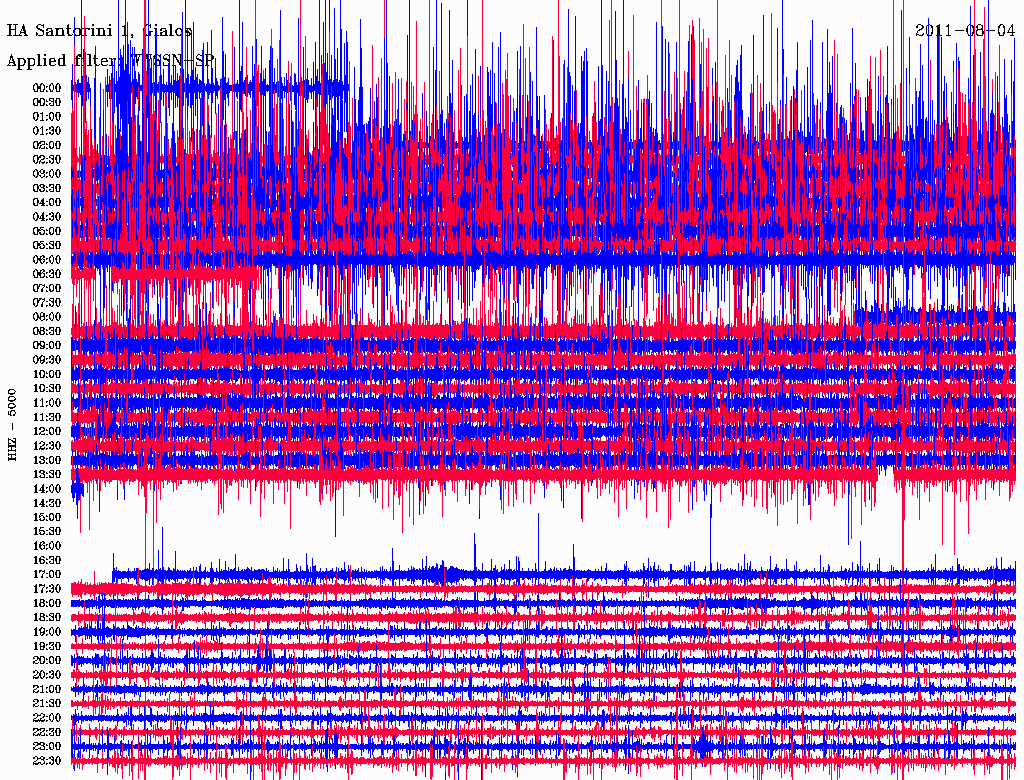Click the date label 2011-08-04
The height and width of the screenshot is (780, 1024).
pos(965,30)
